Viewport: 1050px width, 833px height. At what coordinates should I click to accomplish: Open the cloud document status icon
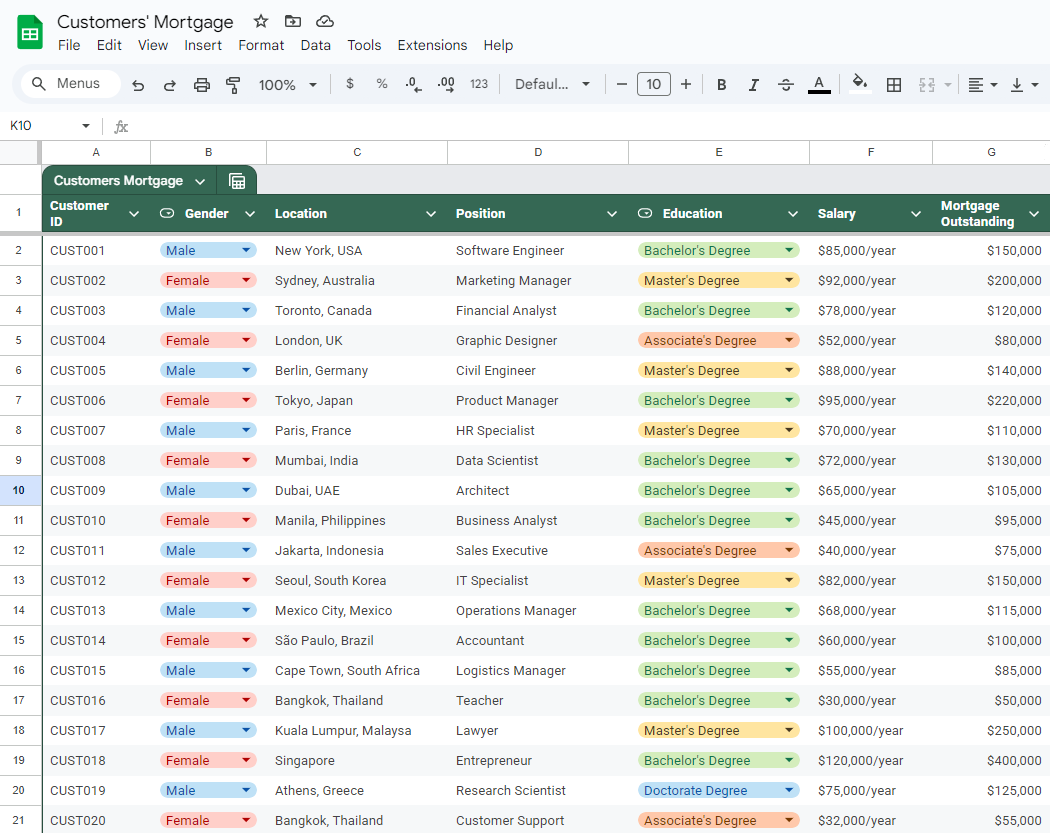[324, 21]
